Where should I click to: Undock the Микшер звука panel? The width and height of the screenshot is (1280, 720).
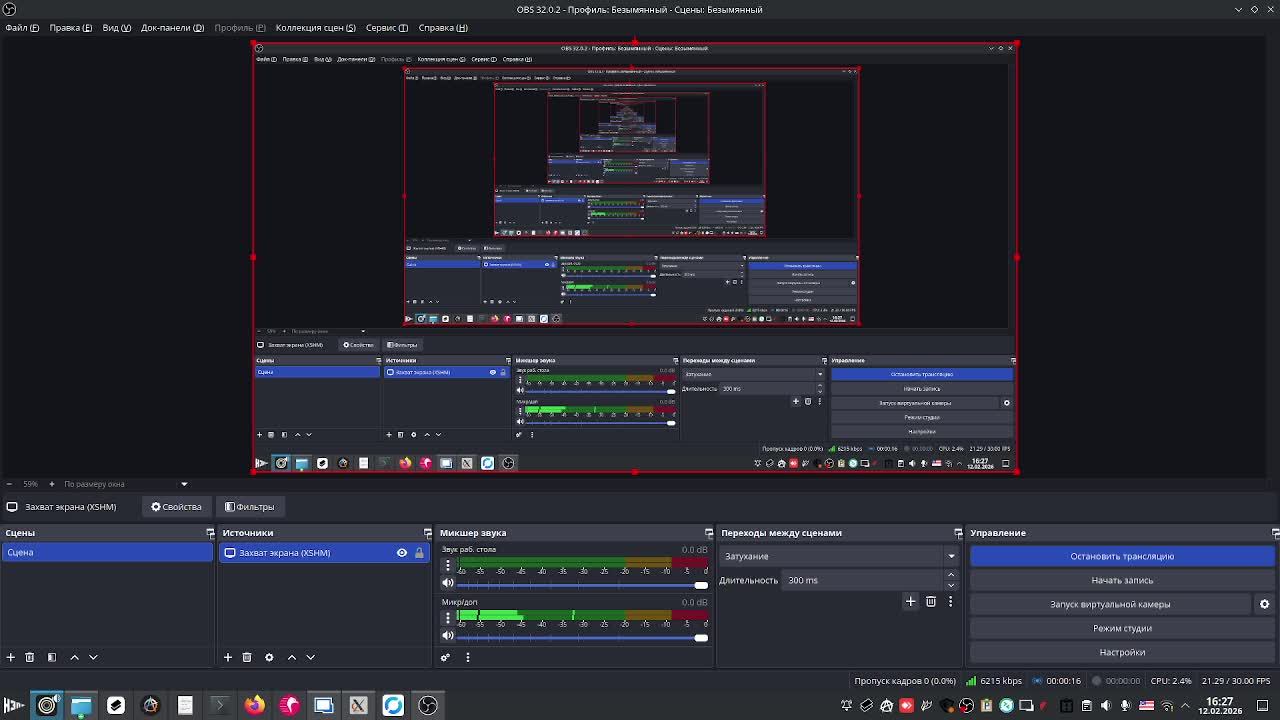(709, 533)
